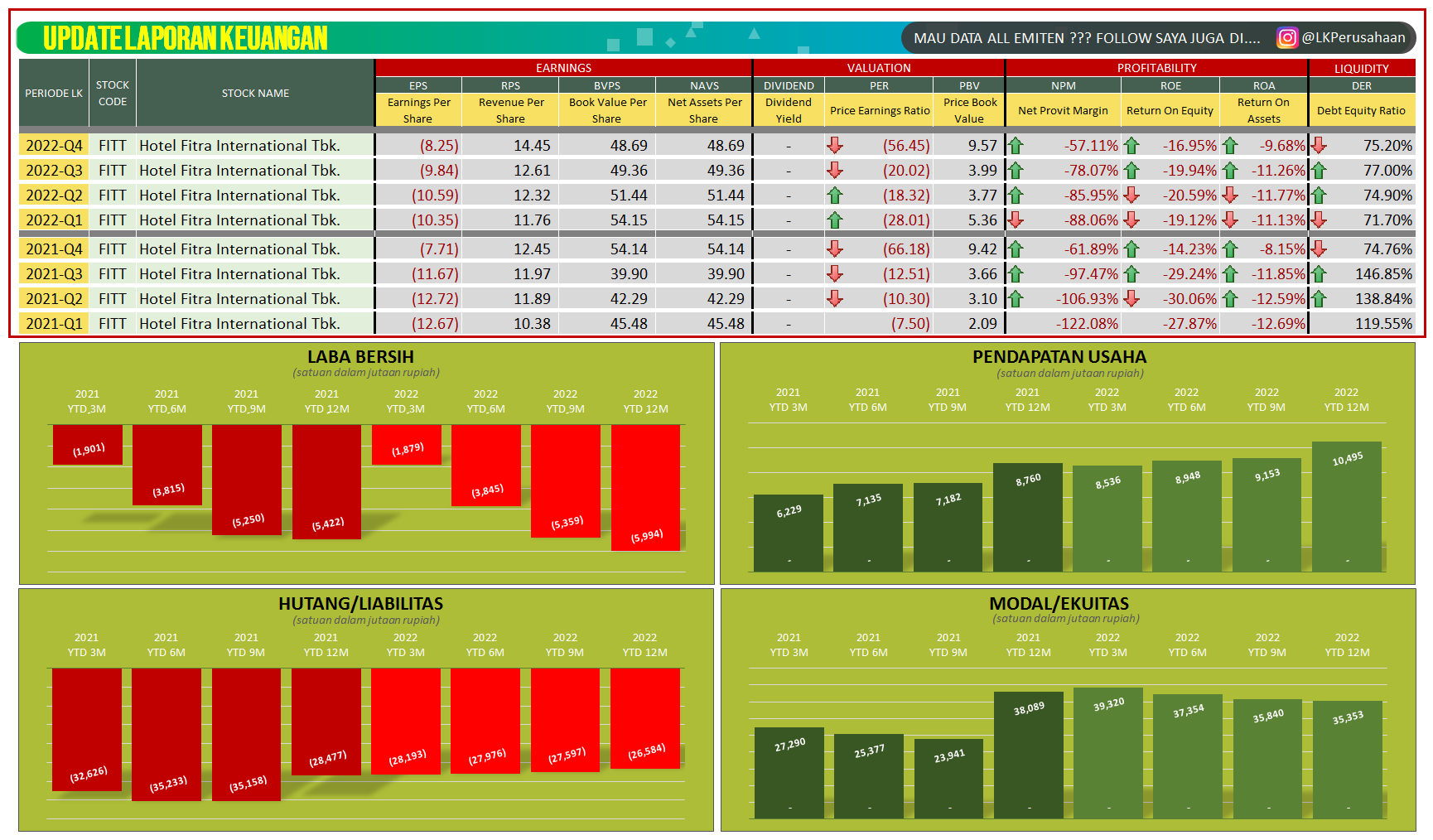Click green up arrow in 2021-Q3 DER cell

click(x=1317, y=273)
